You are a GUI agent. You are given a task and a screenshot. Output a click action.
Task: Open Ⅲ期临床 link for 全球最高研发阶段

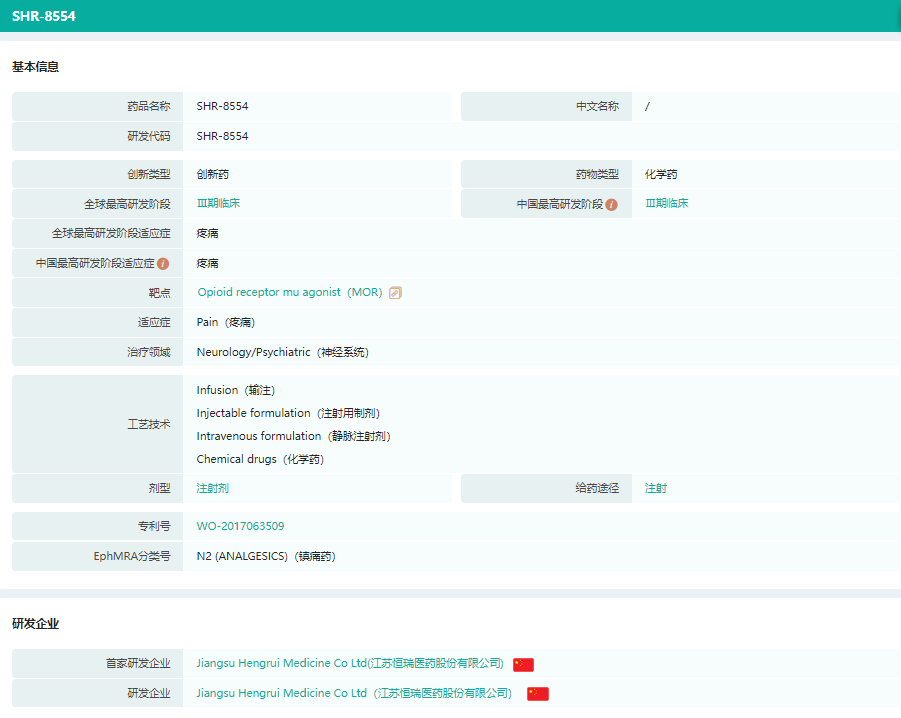(218, 203)
